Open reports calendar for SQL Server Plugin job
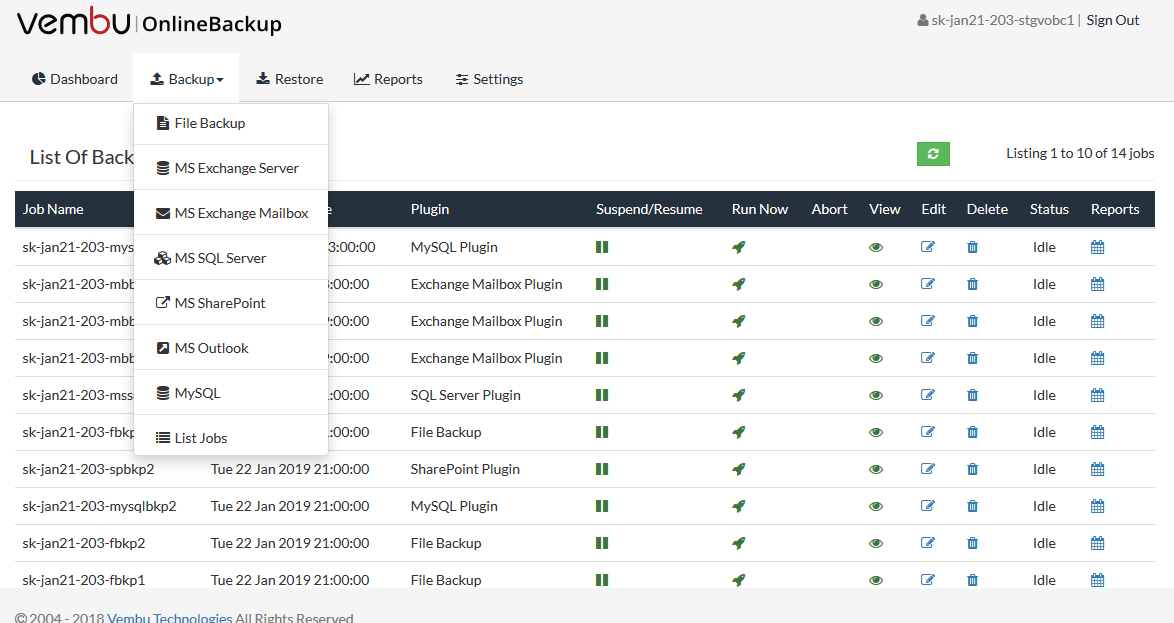 pyautogui.click(x=1098, y=395)
